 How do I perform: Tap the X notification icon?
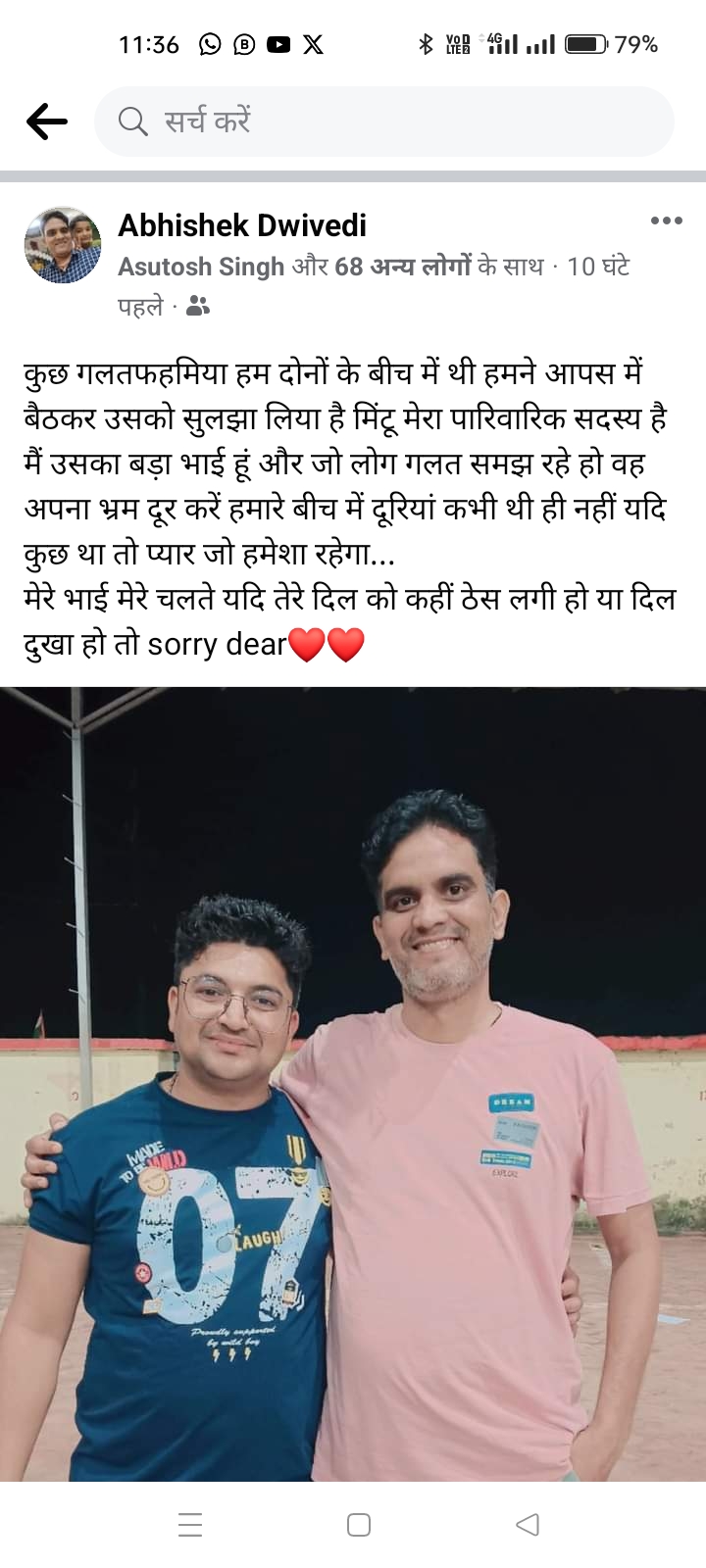coord(313,44)
